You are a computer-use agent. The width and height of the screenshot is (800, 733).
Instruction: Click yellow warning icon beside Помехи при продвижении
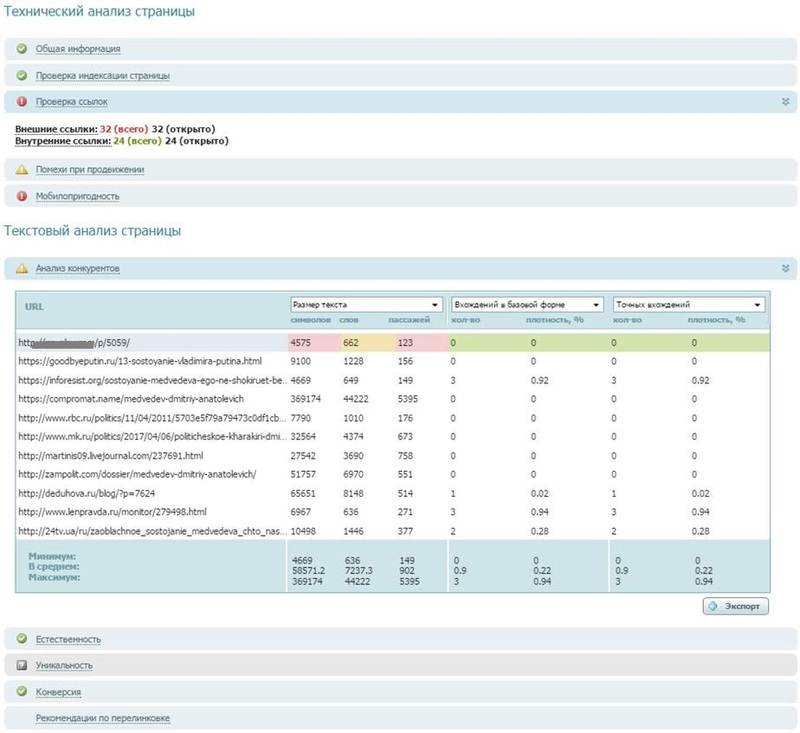click(x=21, y=169)
